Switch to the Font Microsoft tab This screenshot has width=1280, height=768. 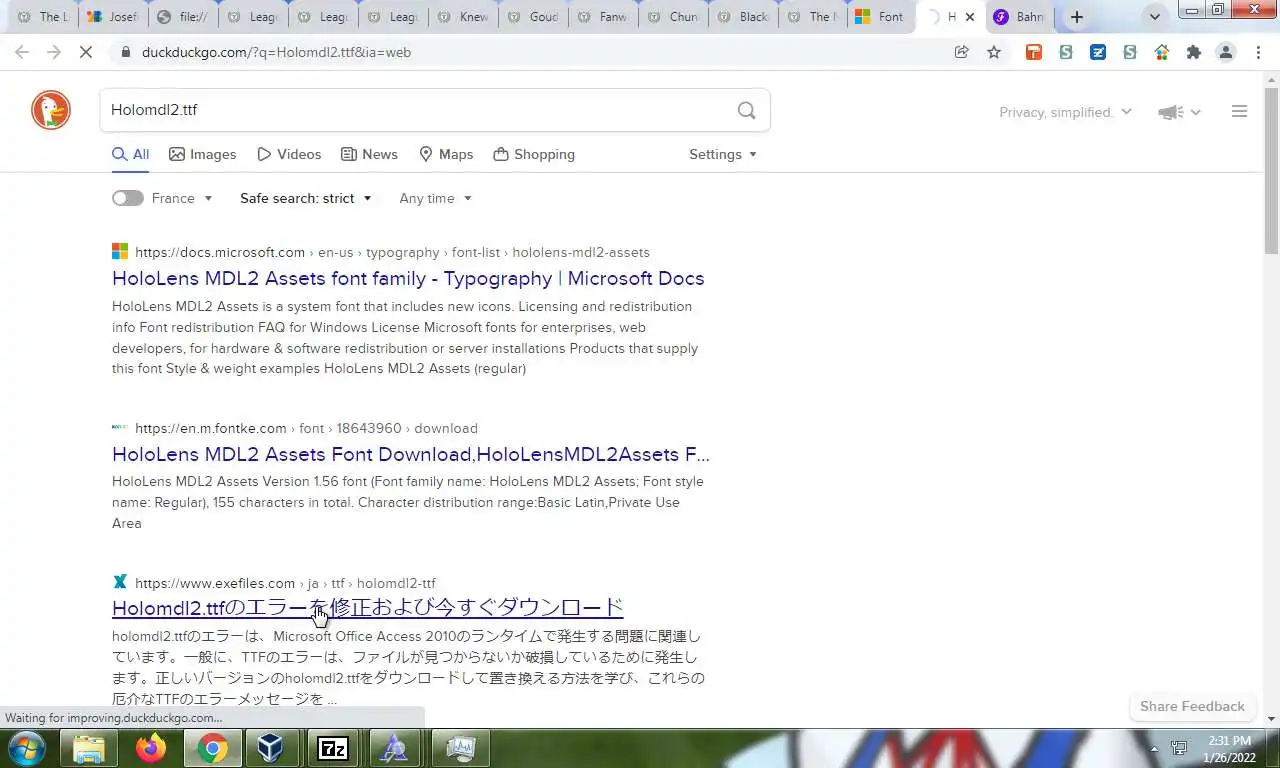[880, 17]
